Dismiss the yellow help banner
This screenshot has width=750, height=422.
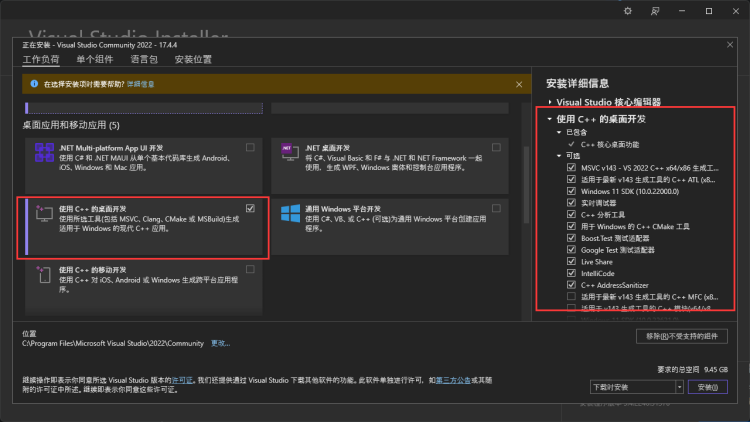click(519, 84)
